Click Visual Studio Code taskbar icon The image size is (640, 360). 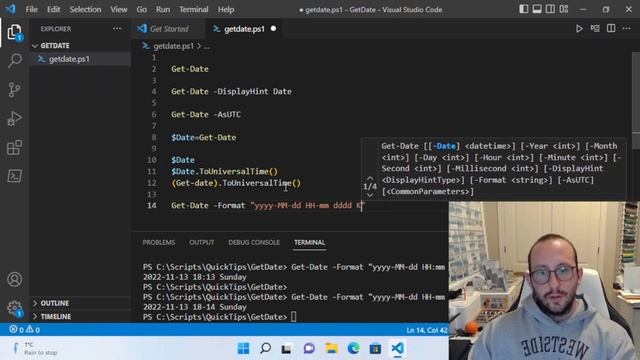[x=397, y=348]
